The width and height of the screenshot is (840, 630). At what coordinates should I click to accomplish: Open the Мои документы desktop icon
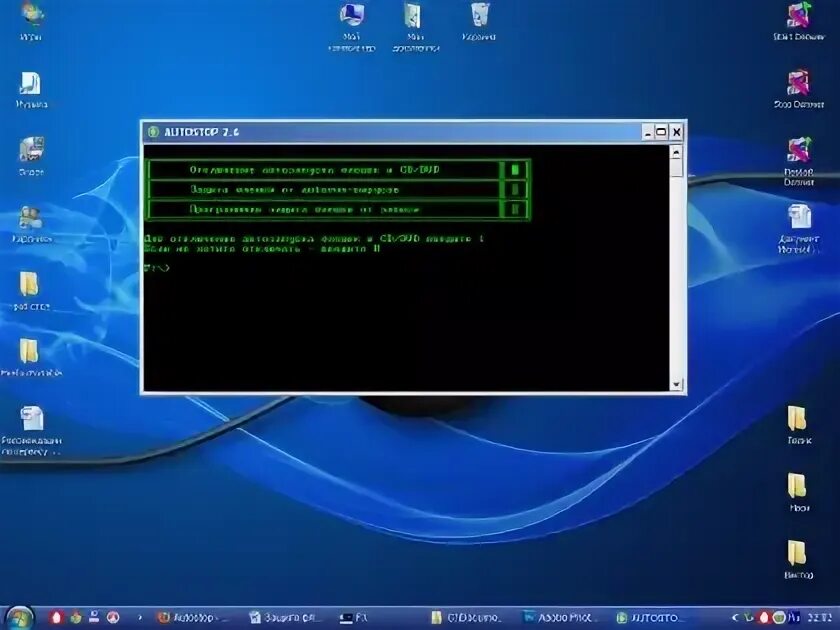(x=416, y=27)
